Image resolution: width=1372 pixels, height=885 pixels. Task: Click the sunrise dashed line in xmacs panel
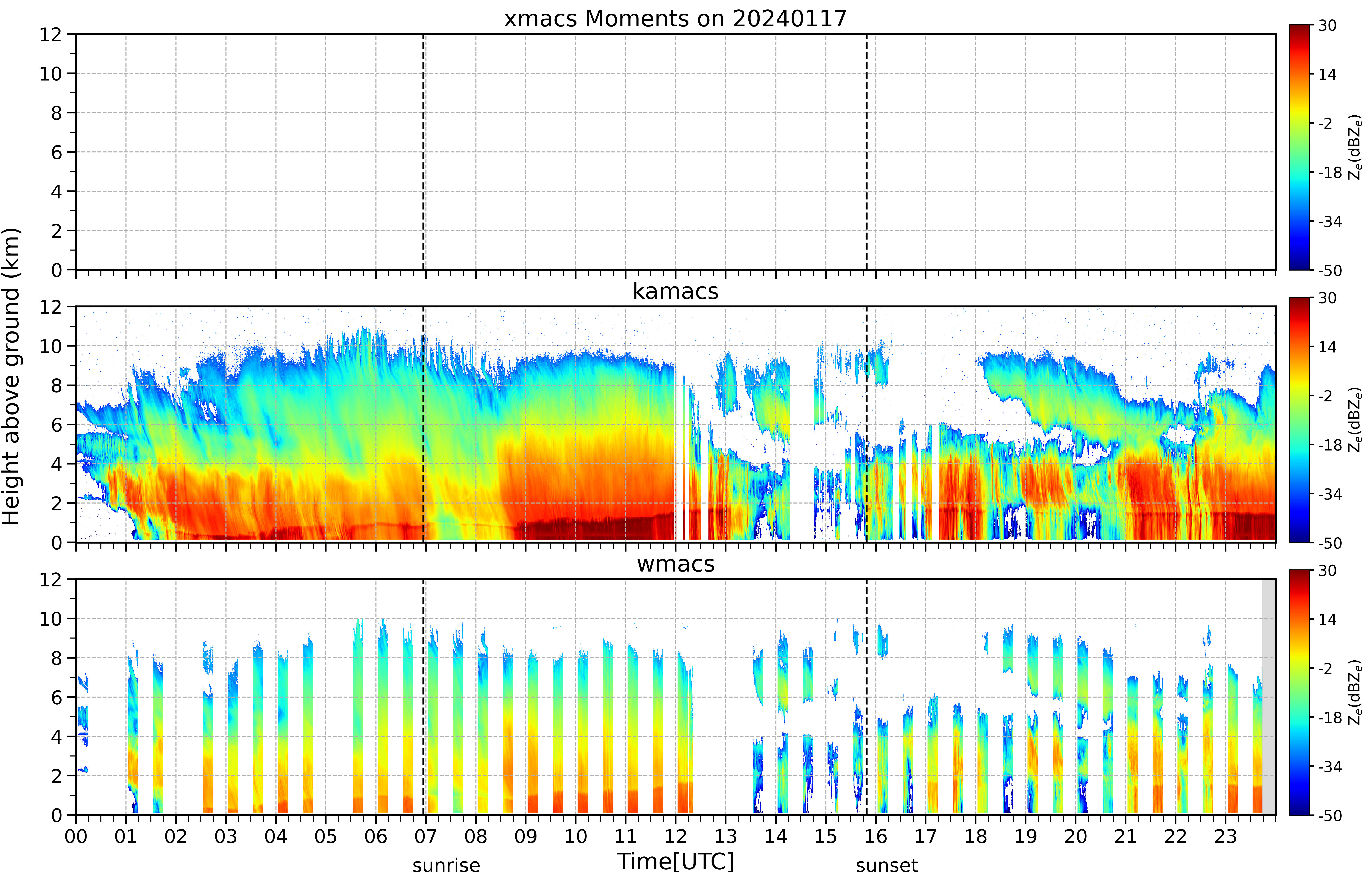click(424, 152)
